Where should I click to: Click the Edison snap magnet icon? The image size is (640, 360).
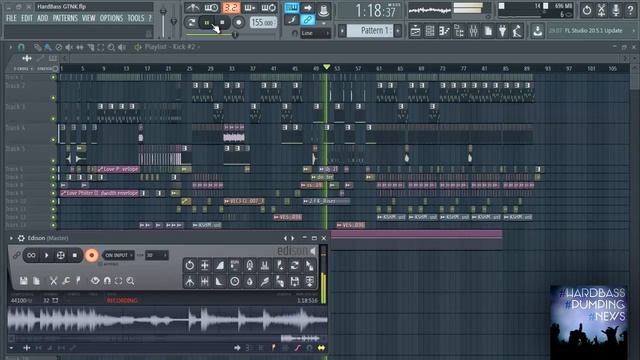107,281
